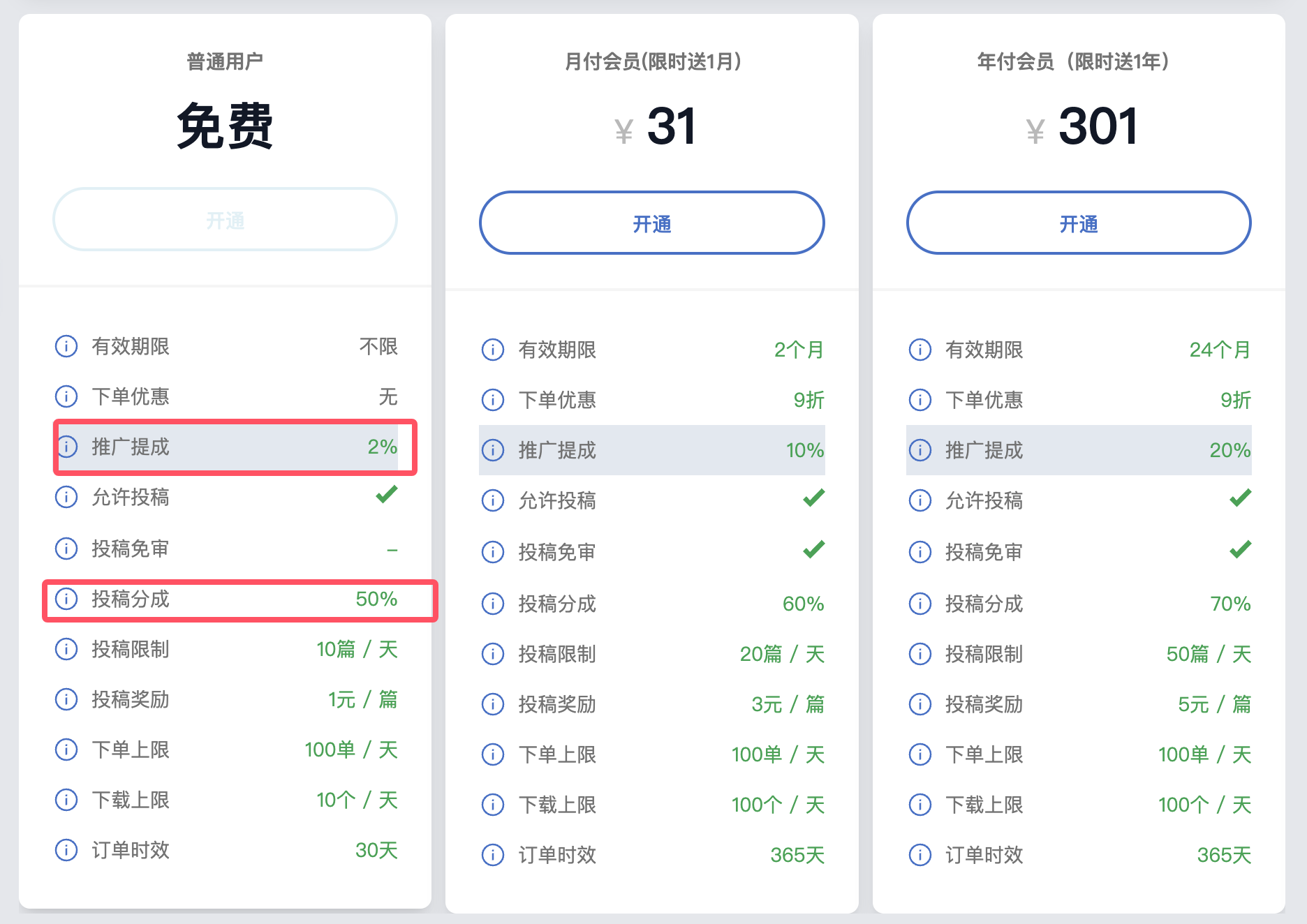Click info icon beside 推广提成 in yearly plan
The image size is (1307, 924).
pyautogui.click(x=920, y=450)
